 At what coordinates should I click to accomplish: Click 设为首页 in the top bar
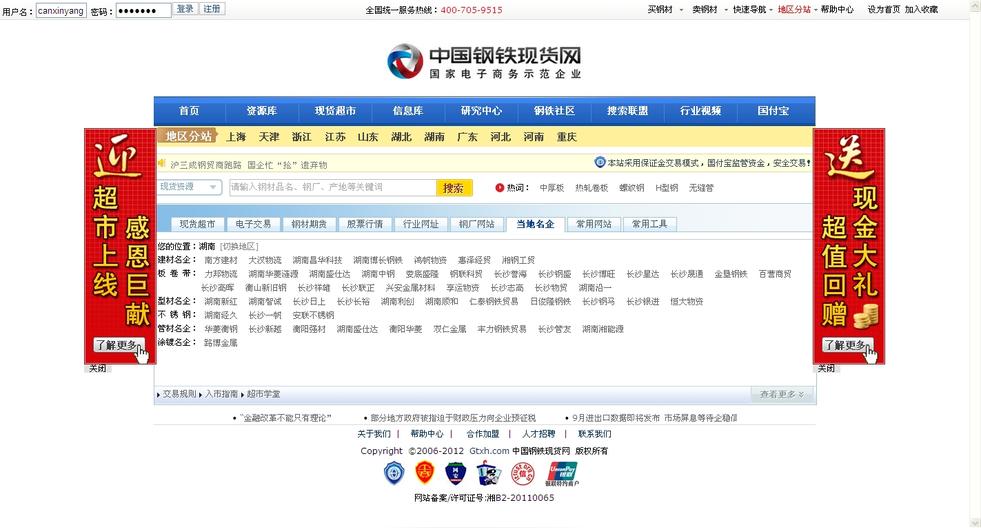pos(883,9)
